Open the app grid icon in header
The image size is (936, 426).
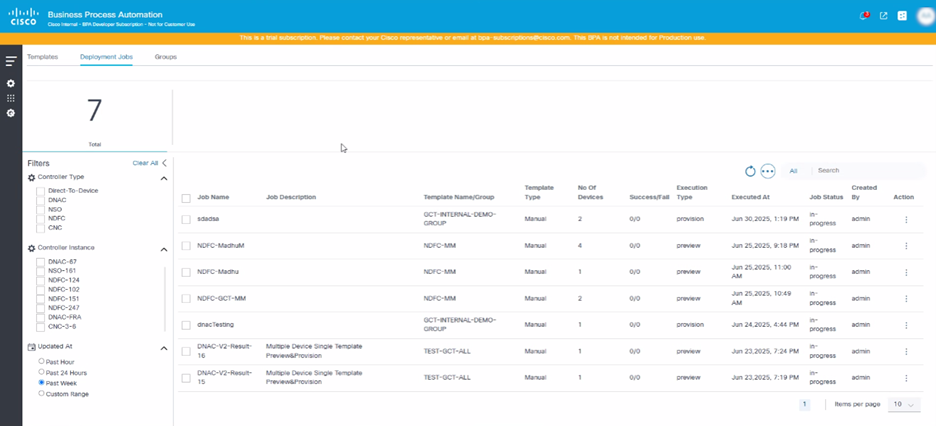(903, 16)
